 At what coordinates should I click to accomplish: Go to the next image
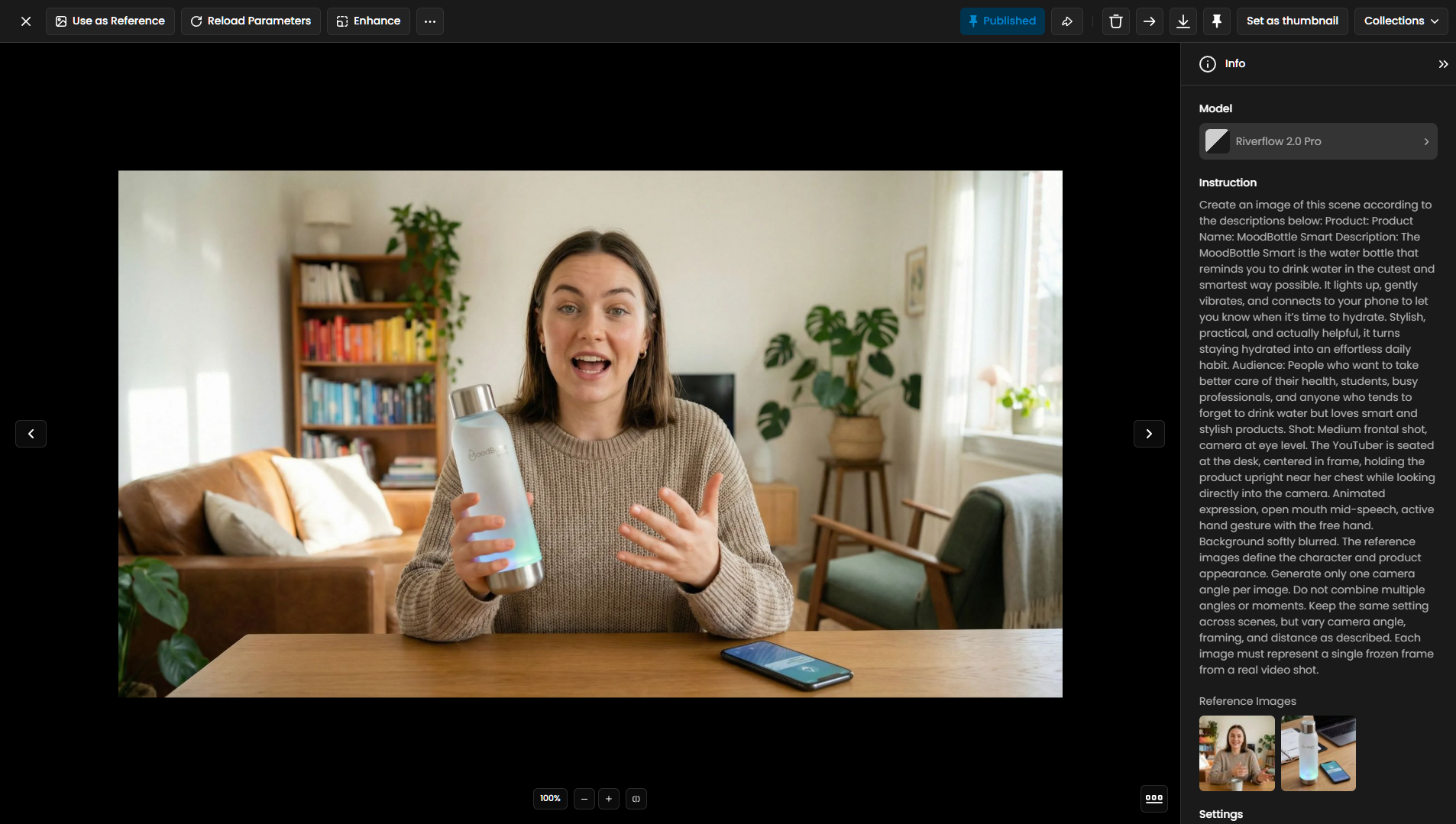(1148, 434)
